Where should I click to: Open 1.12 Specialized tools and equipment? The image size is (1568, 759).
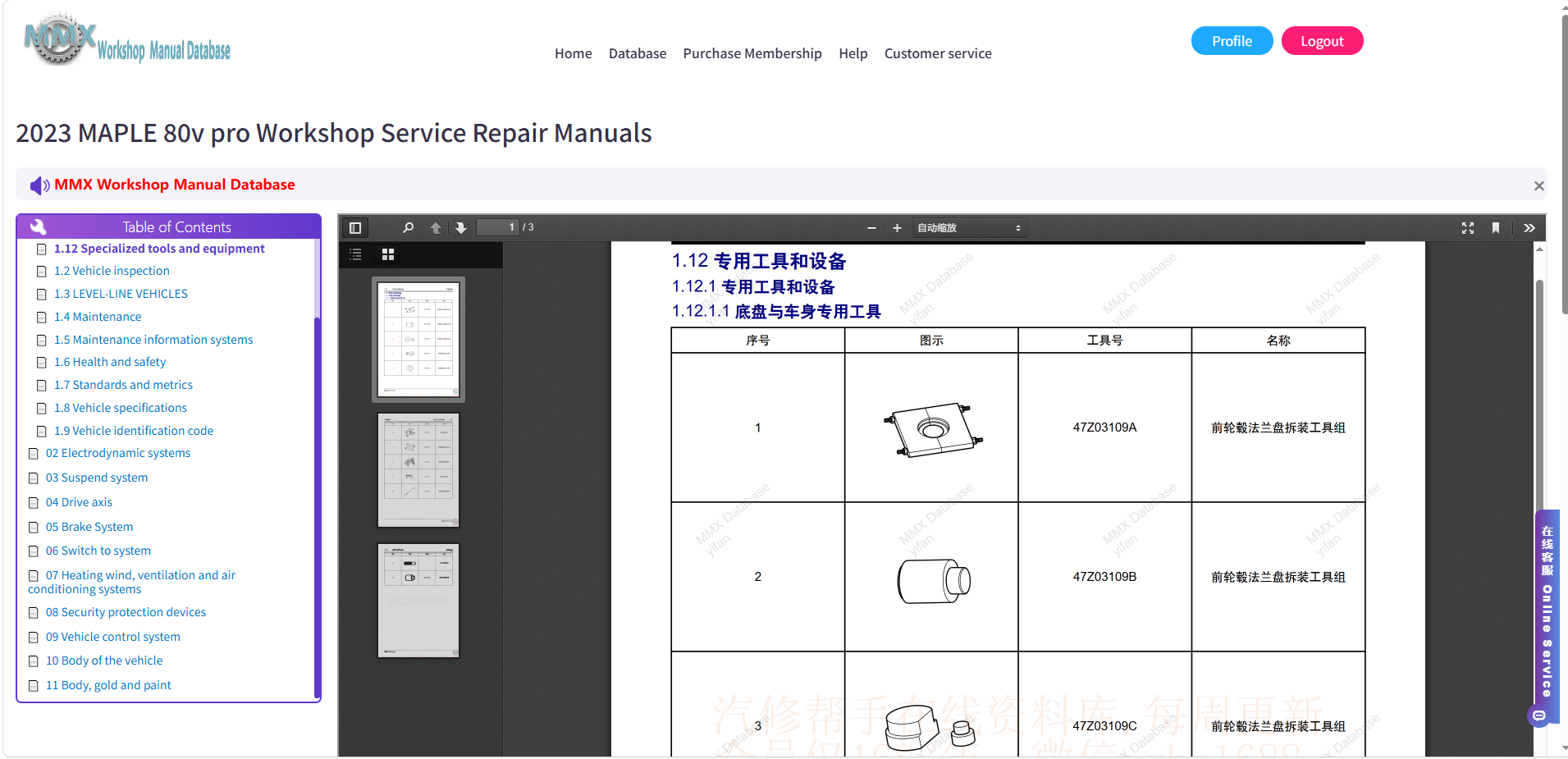[159, 249]
